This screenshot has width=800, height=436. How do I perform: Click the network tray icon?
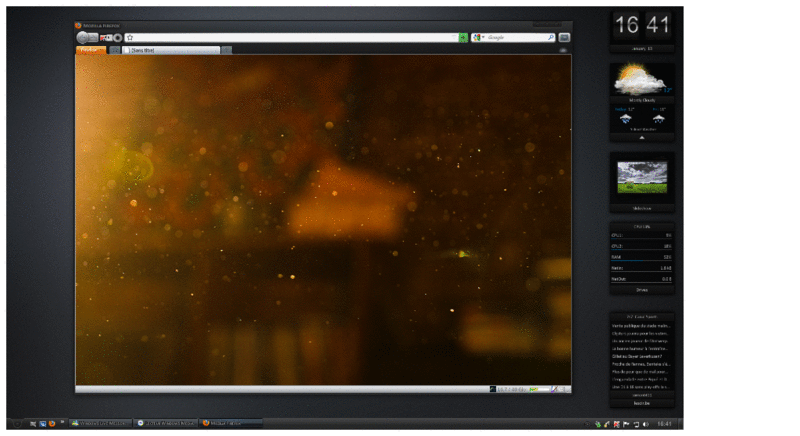(636, 424)
